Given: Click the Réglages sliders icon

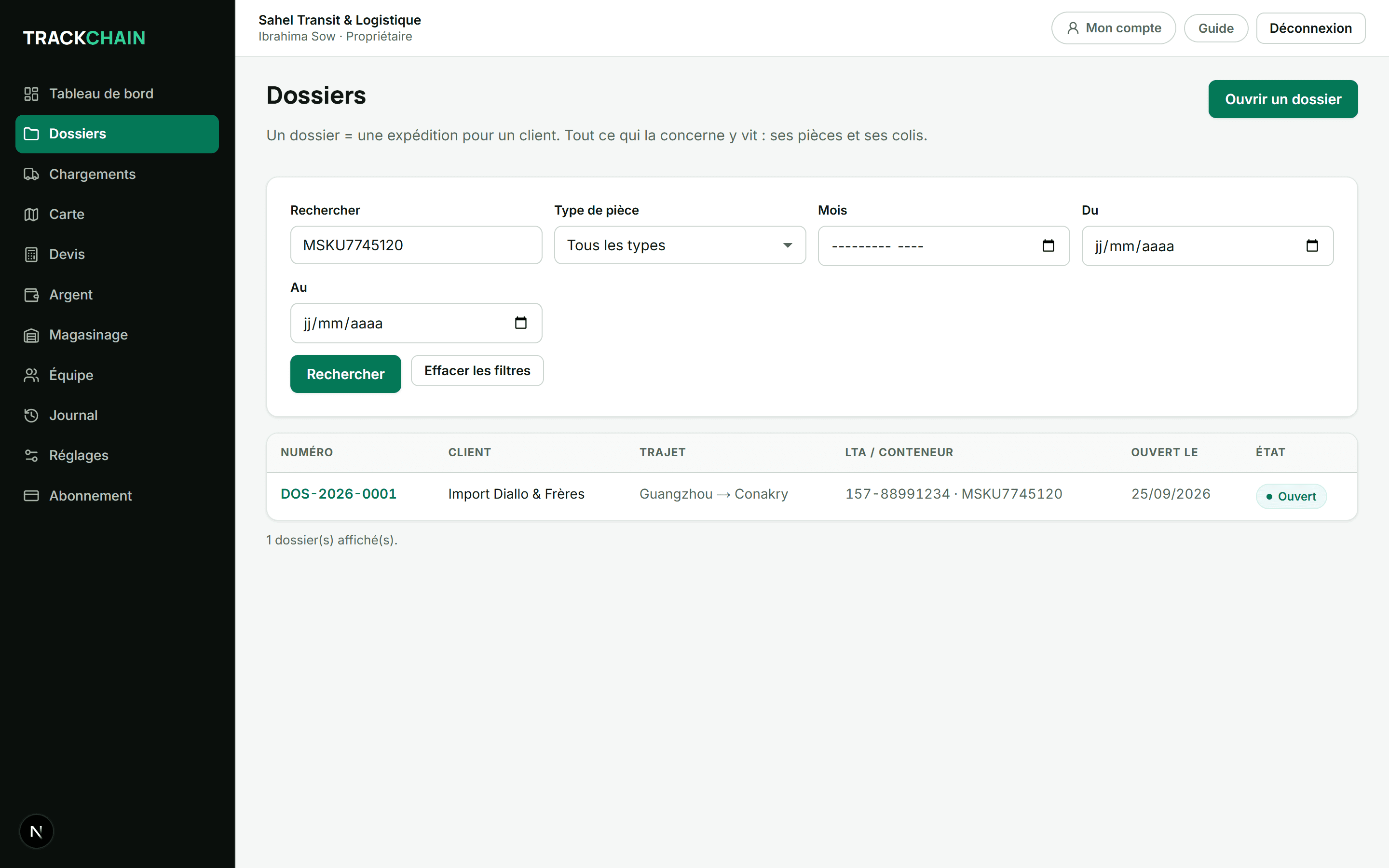Looking at the screenshot, I should pyautogui.click(x=31, y=455).
